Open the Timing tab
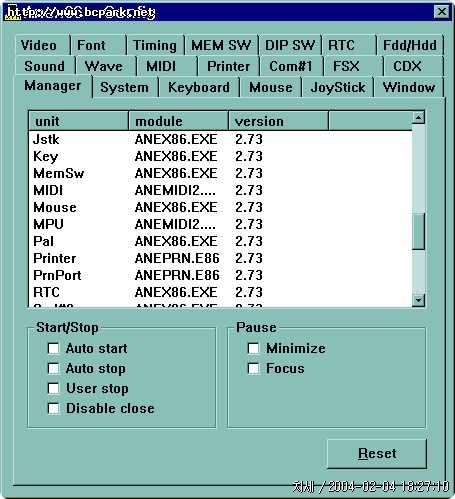 click(155, 45)
